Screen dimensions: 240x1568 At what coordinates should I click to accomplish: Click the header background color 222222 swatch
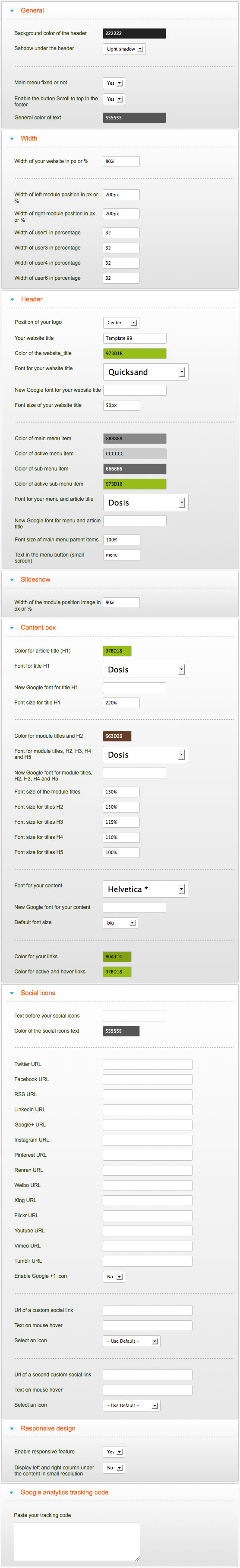pos(134,33)
